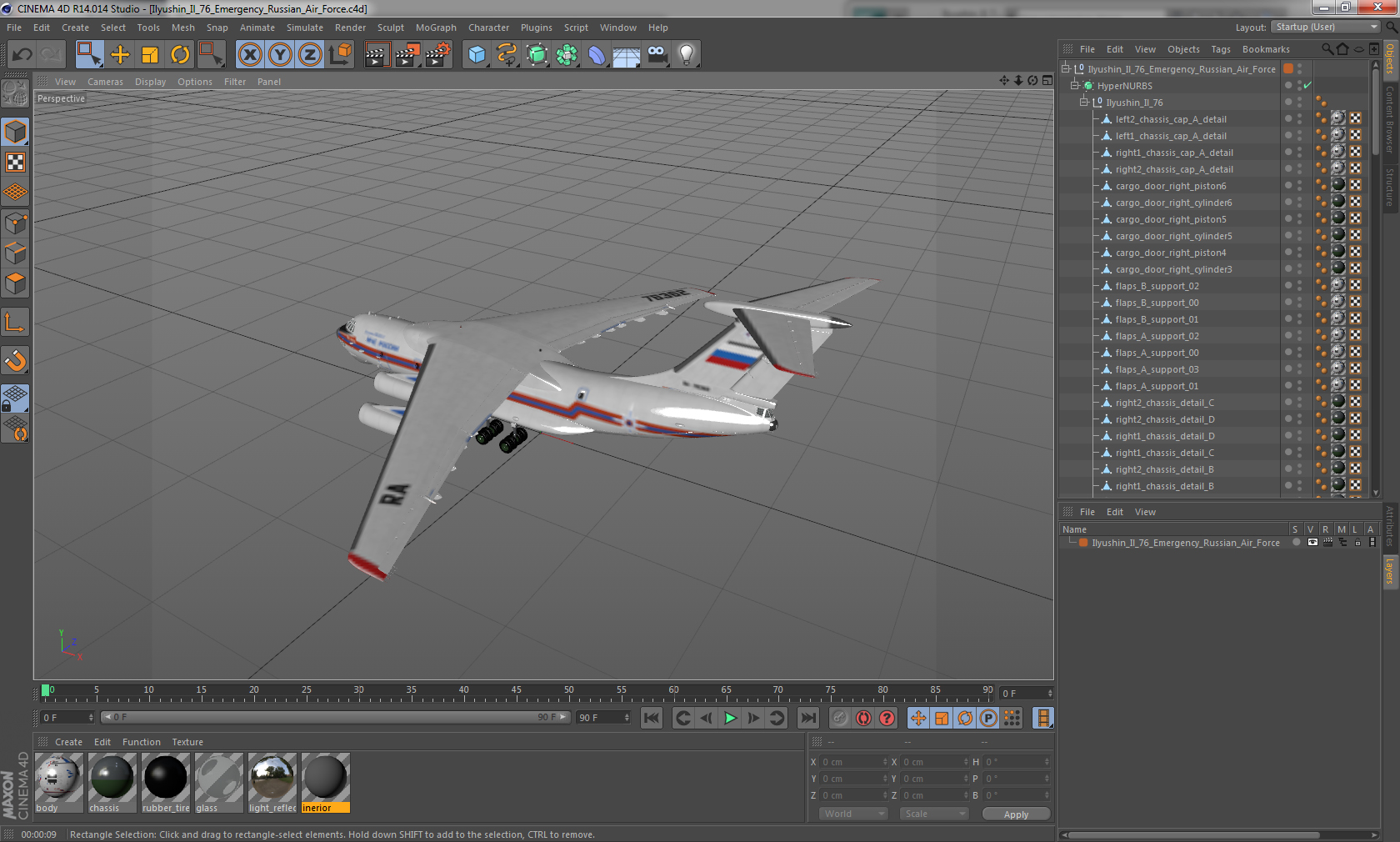Open material manager Create menu
Image resolution: width=1400 pixels, height=842 pixels.
[68, 742]
